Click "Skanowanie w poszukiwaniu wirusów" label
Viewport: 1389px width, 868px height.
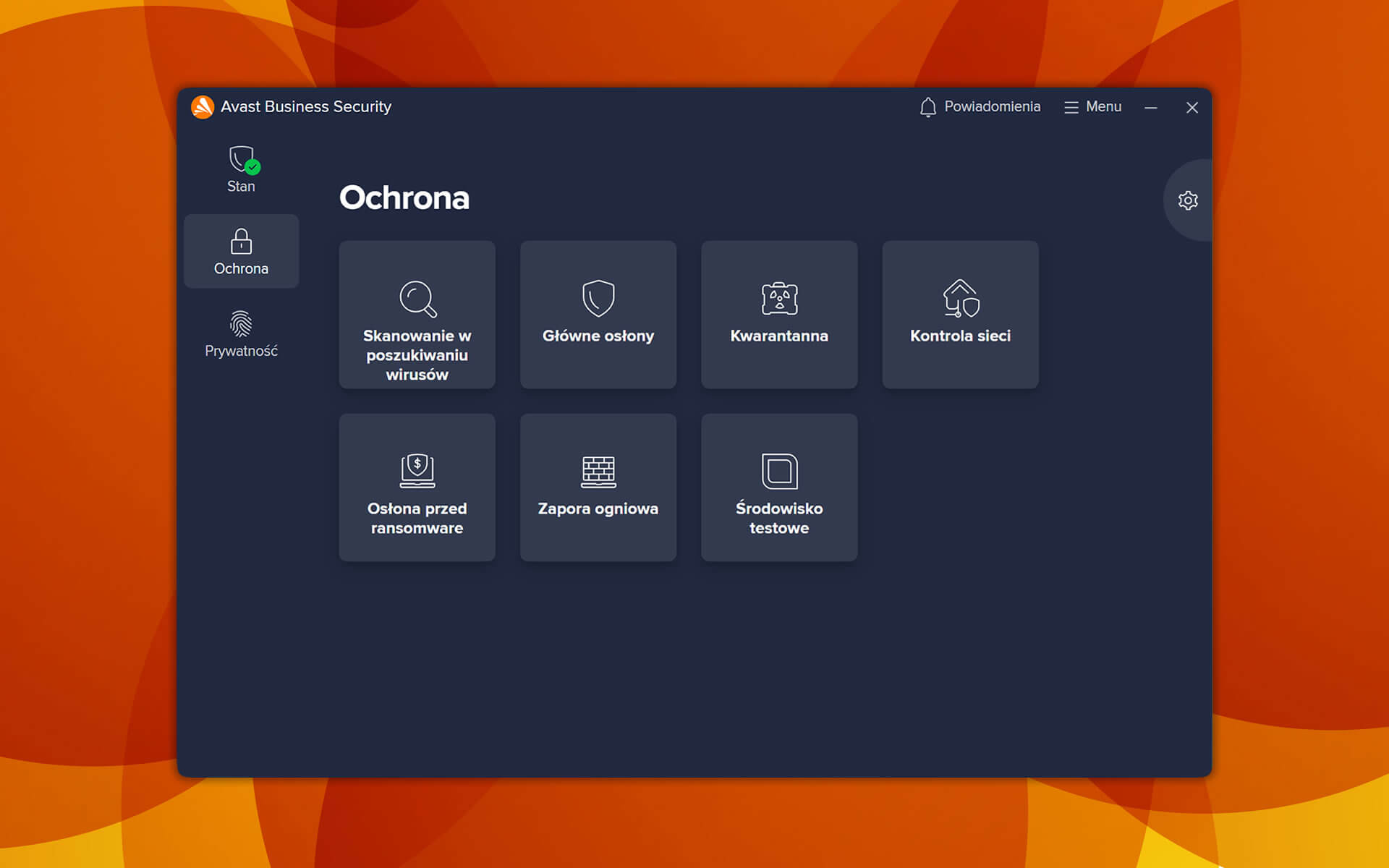coord(417,355)
